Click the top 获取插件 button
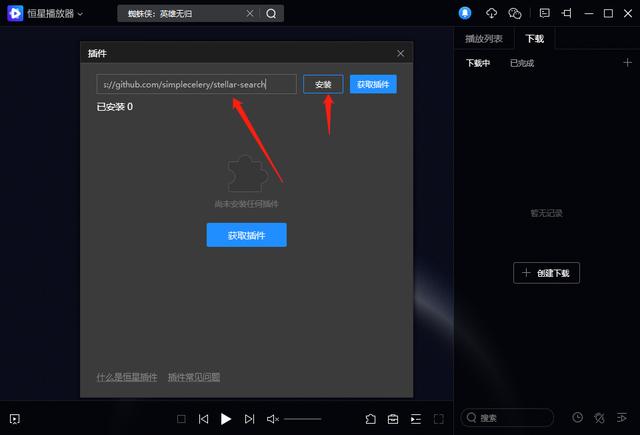640x435 pixels. [x=373, y=84]
